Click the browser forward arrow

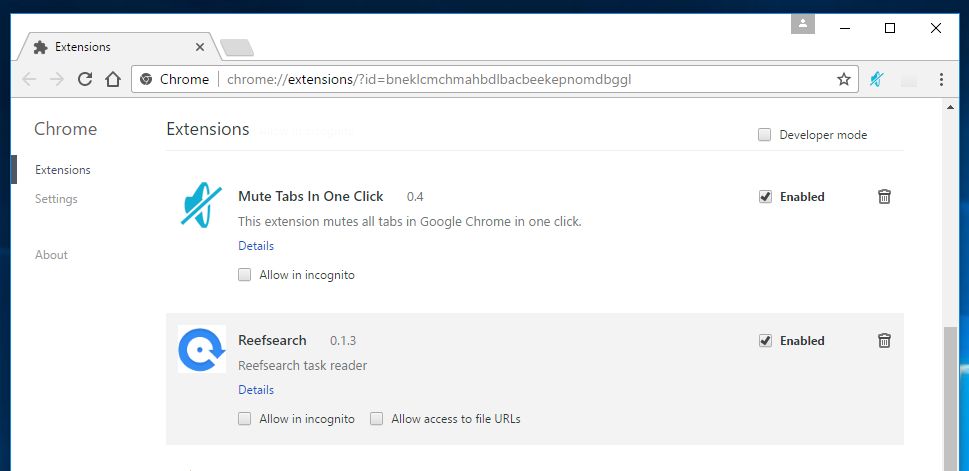57,79
